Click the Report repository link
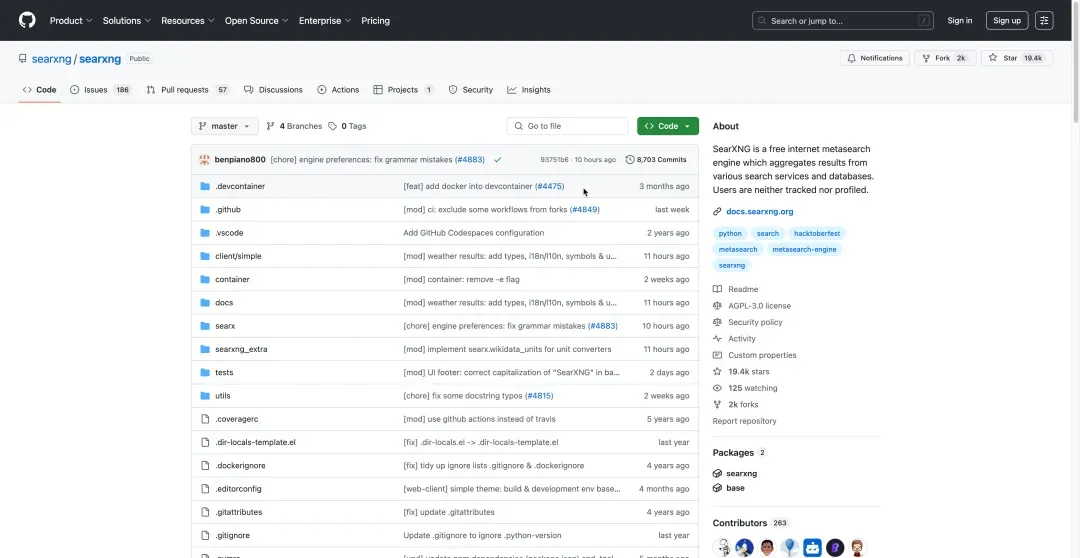 coord(744,421)
